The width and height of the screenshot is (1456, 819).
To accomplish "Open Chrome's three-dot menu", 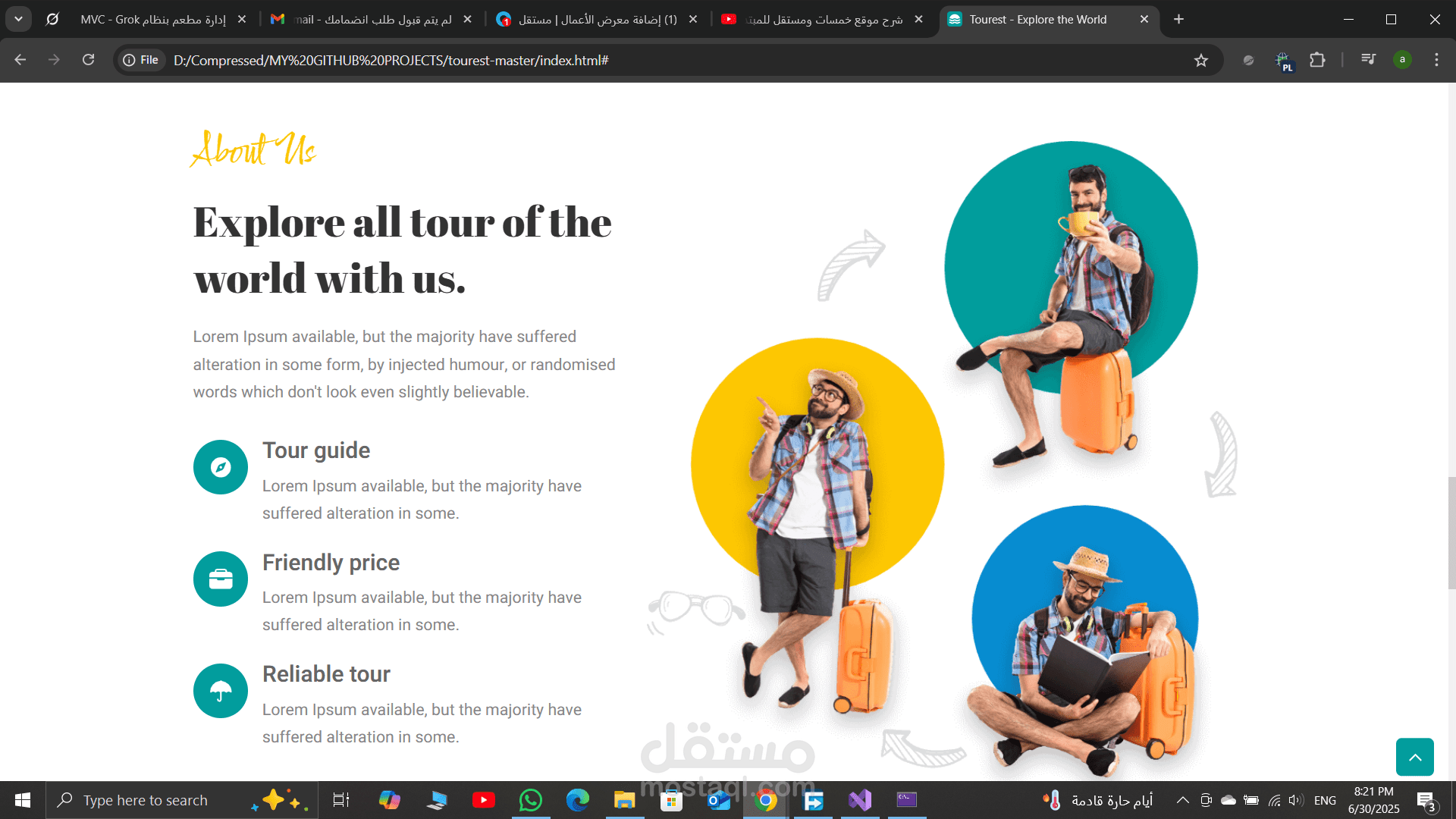I will 1436,60.
